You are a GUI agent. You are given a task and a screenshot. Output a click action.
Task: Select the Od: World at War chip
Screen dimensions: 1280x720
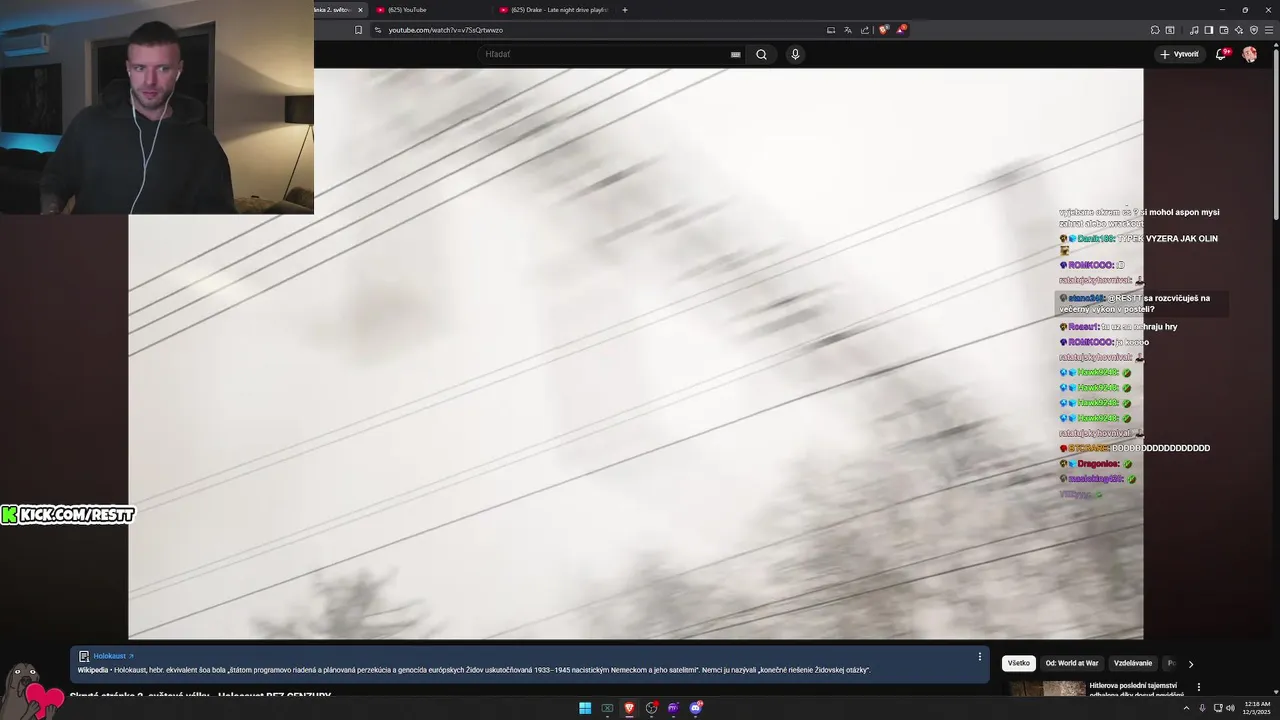click(1072, 663)
